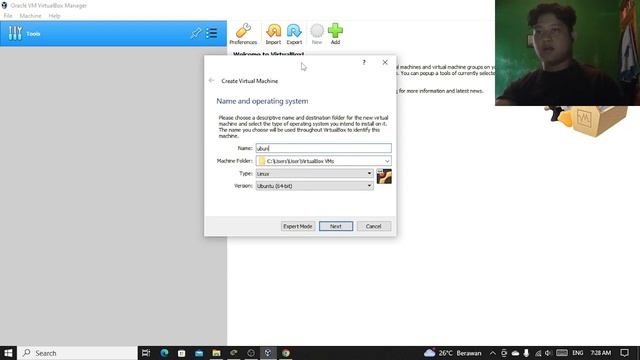Click the microphone tray icon
Image resolution: width=640 pixels, height=360 pixels.
[526, 353]
